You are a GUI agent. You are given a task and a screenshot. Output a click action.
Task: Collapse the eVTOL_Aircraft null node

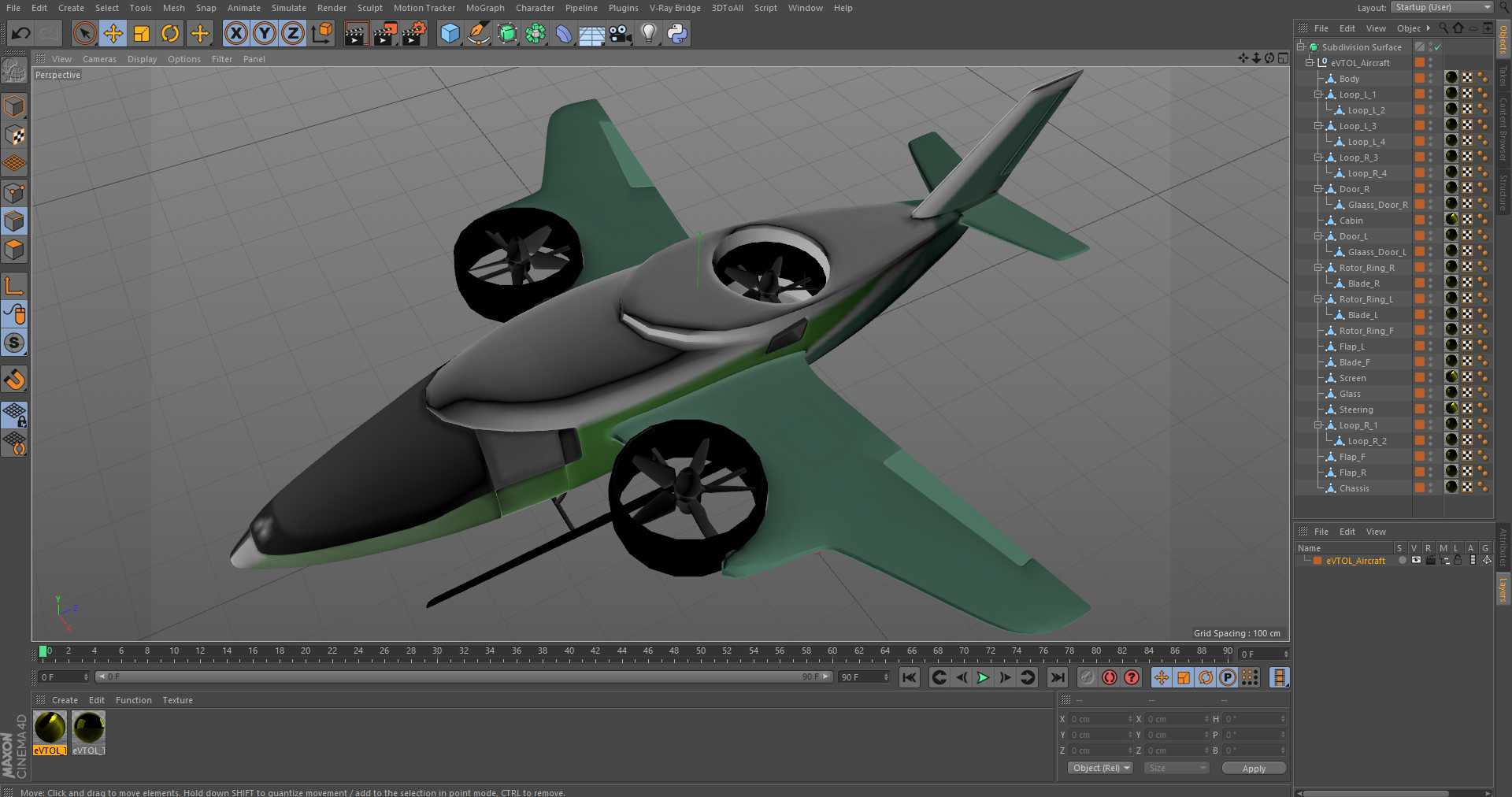point(1310,62)
